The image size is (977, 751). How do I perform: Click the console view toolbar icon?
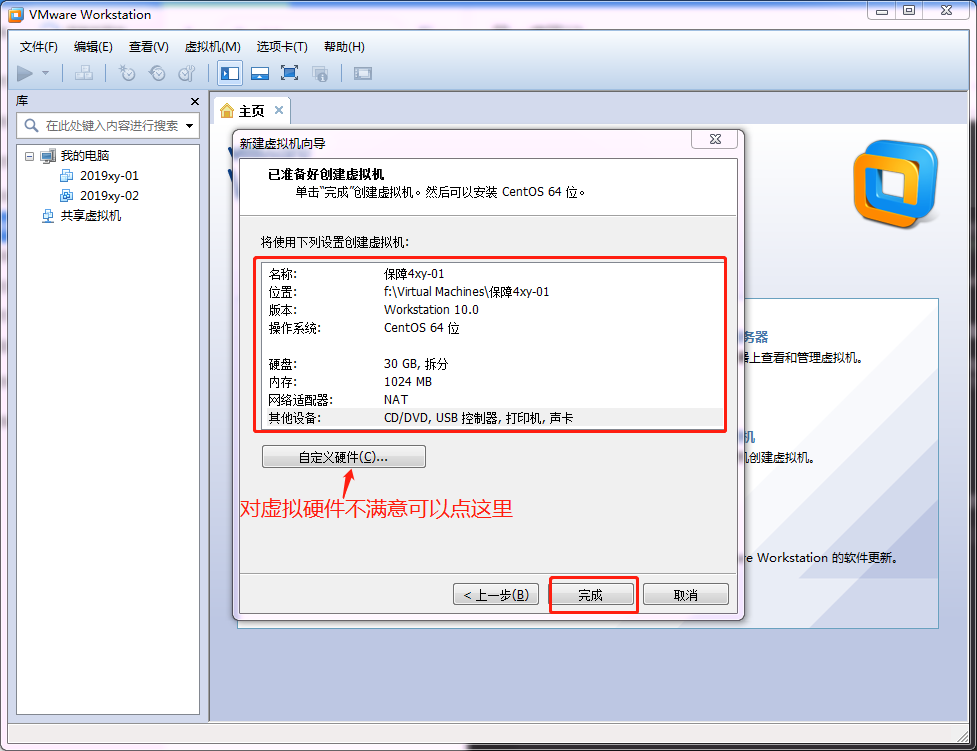point(363,74)
